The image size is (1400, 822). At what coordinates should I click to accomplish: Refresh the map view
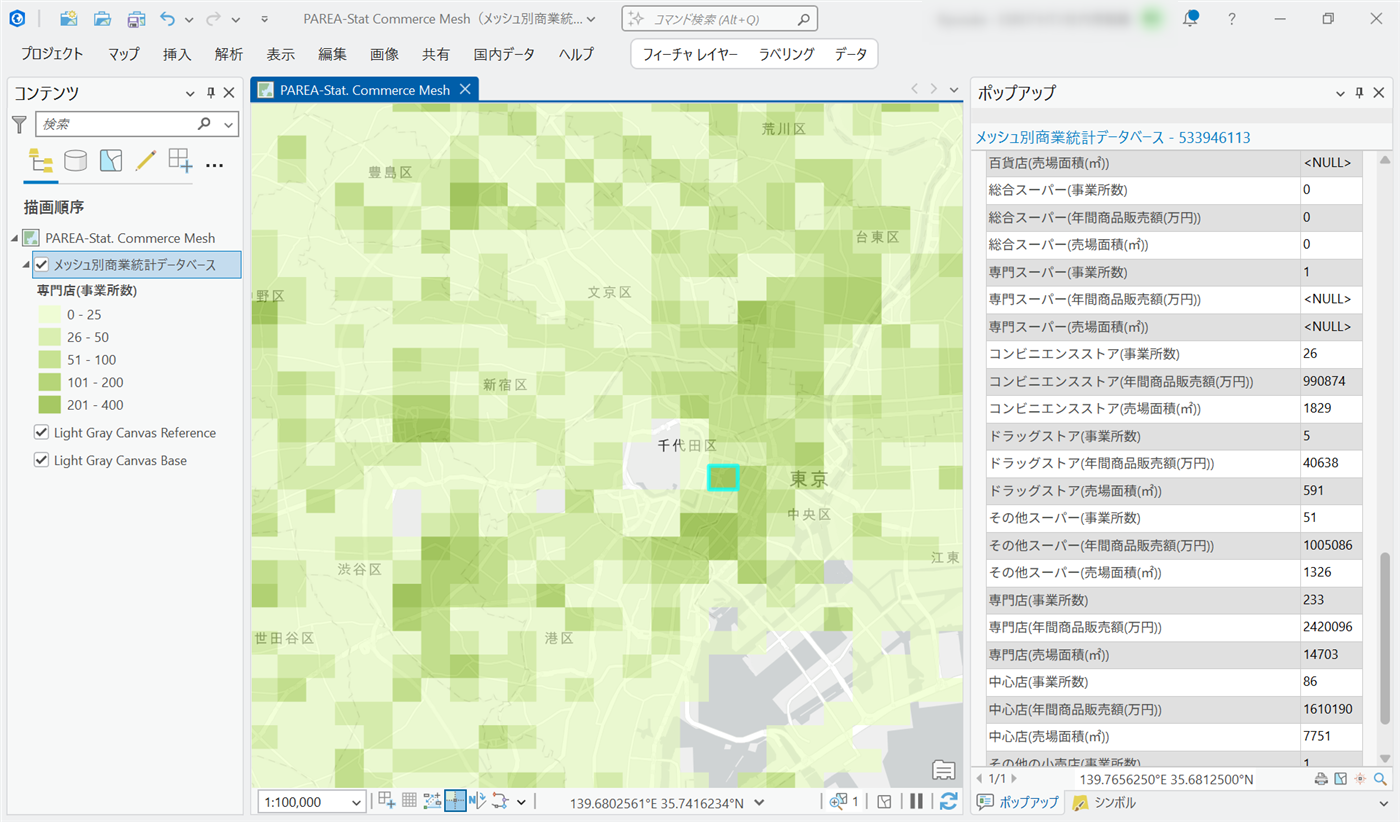pyautogui.click(x=948, y=801)
